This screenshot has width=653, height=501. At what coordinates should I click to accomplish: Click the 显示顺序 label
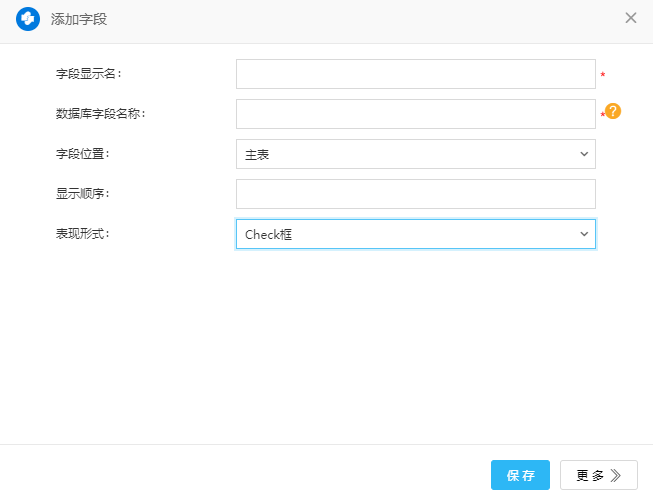pyautogui.click(x=82, y=194)
